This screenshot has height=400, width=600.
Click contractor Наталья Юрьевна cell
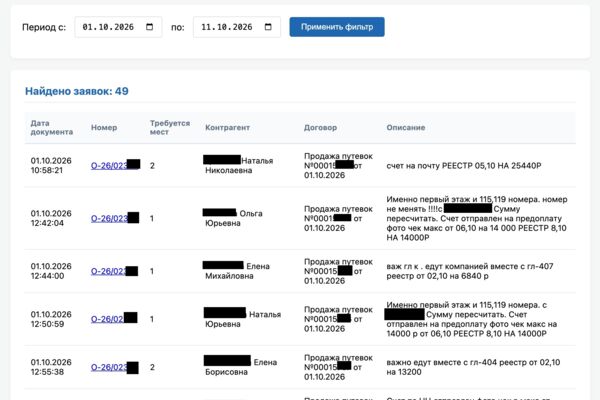(243, 319)
